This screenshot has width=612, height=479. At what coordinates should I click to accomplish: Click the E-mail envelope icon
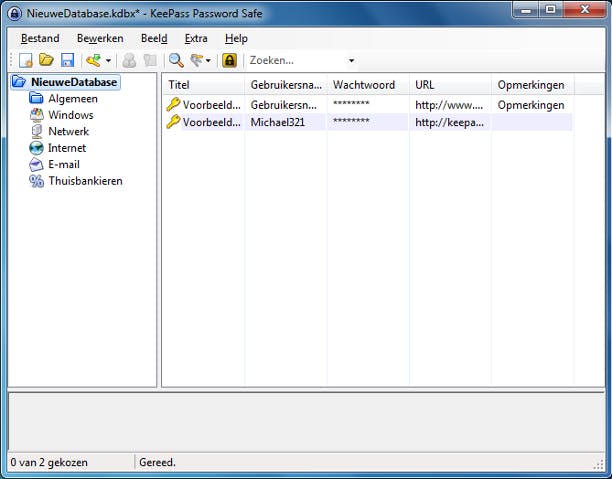[x=36, y=164]
